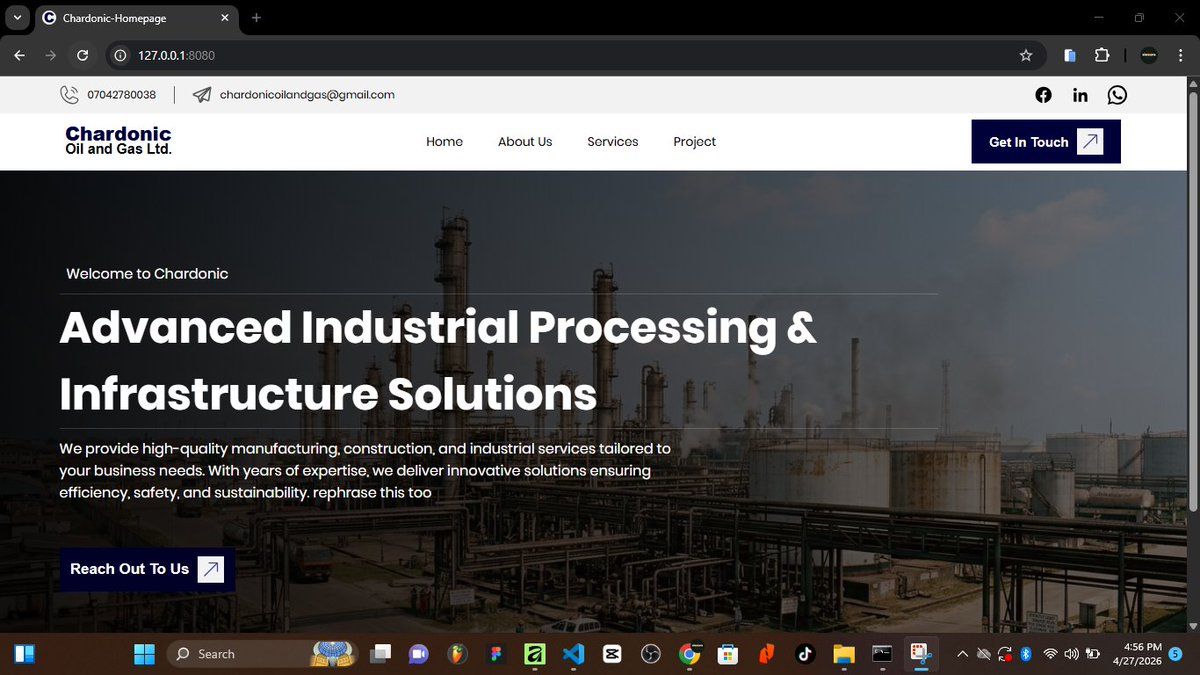The height and width of the screenshot is (675, 1200).
Task: Bookmark this page with the star
Action: (1026, 56)
